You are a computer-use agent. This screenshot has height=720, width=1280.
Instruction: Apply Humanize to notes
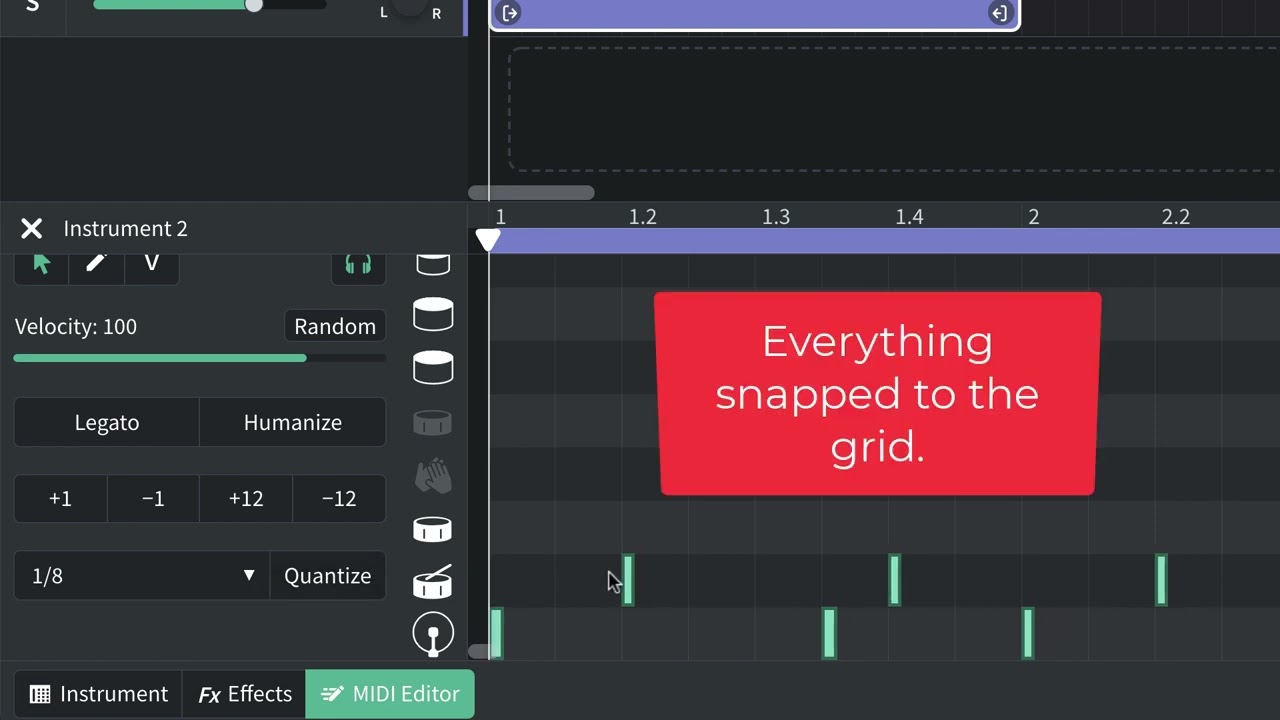point(293,422)
